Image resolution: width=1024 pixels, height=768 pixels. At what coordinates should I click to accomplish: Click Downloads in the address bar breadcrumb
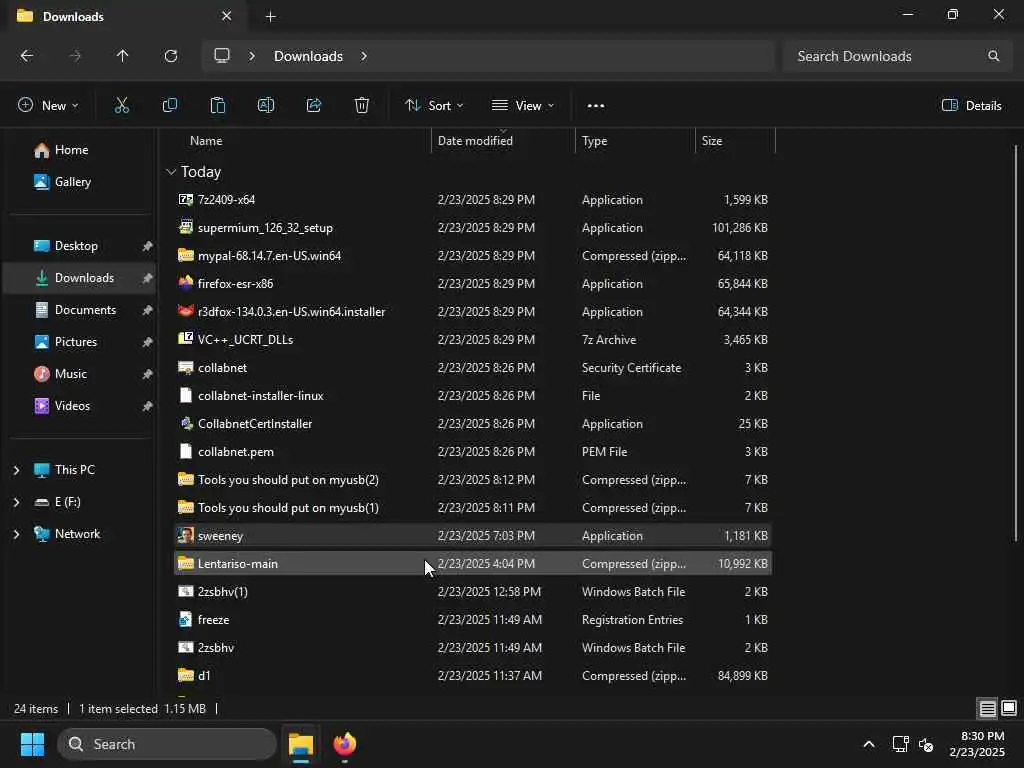[308, 56]
